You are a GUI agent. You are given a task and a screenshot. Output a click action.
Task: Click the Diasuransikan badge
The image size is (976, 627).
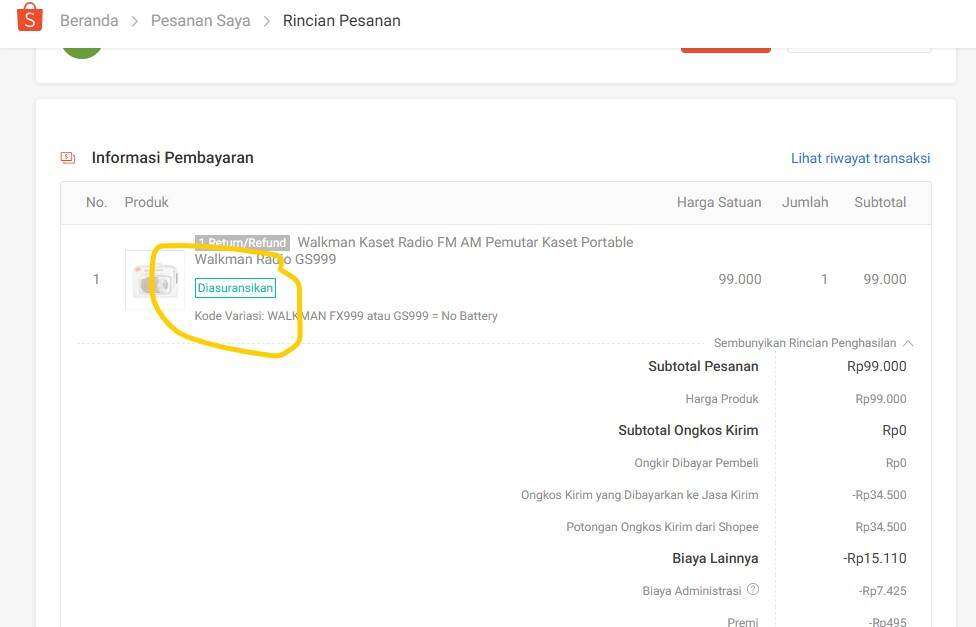(x=235, y=288)
